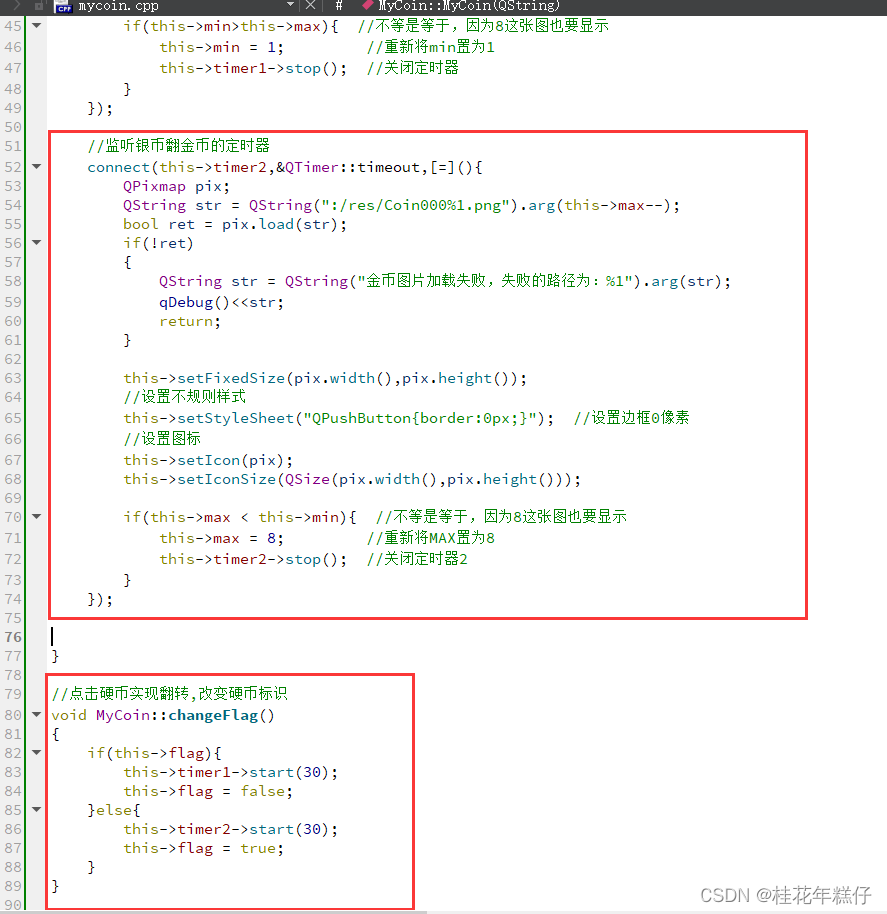Click the comment '//监听银币翻金币的定时器'
Image resolution: width=887 pixels, height=914 pixels.
(x=179, y=146)
